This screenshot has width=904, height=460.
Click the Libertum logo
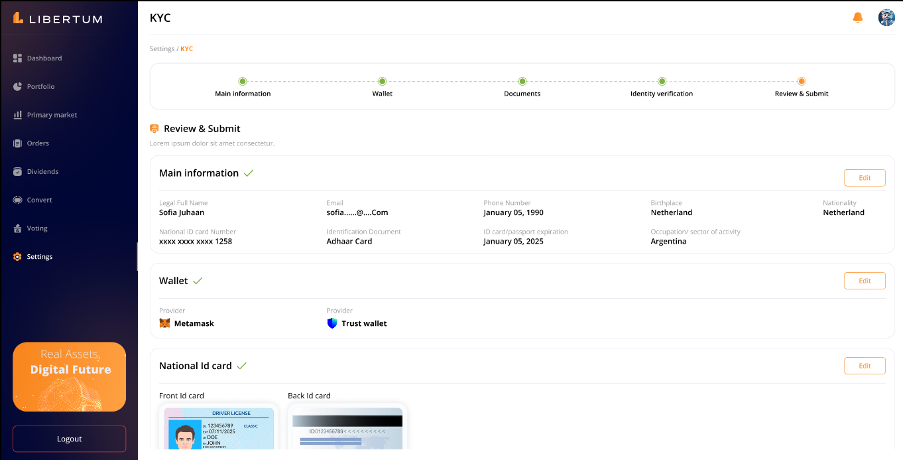pyautogui.click(x=58, y=18)
